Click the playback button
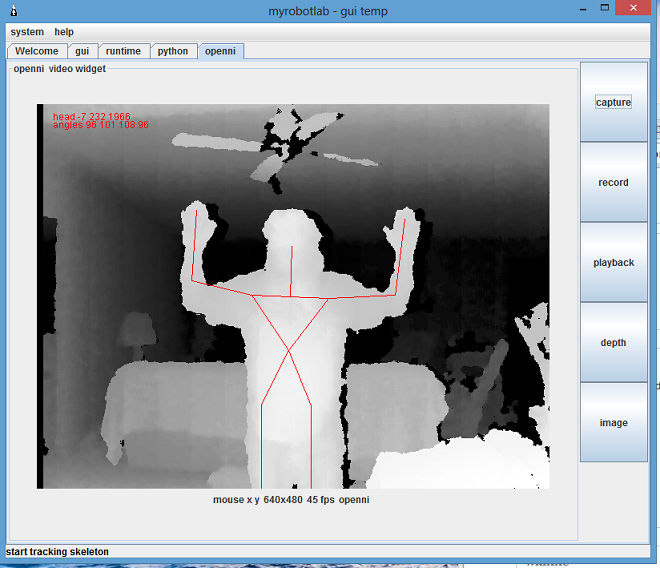This screenshot has height=568, width=660. (613, 263)
